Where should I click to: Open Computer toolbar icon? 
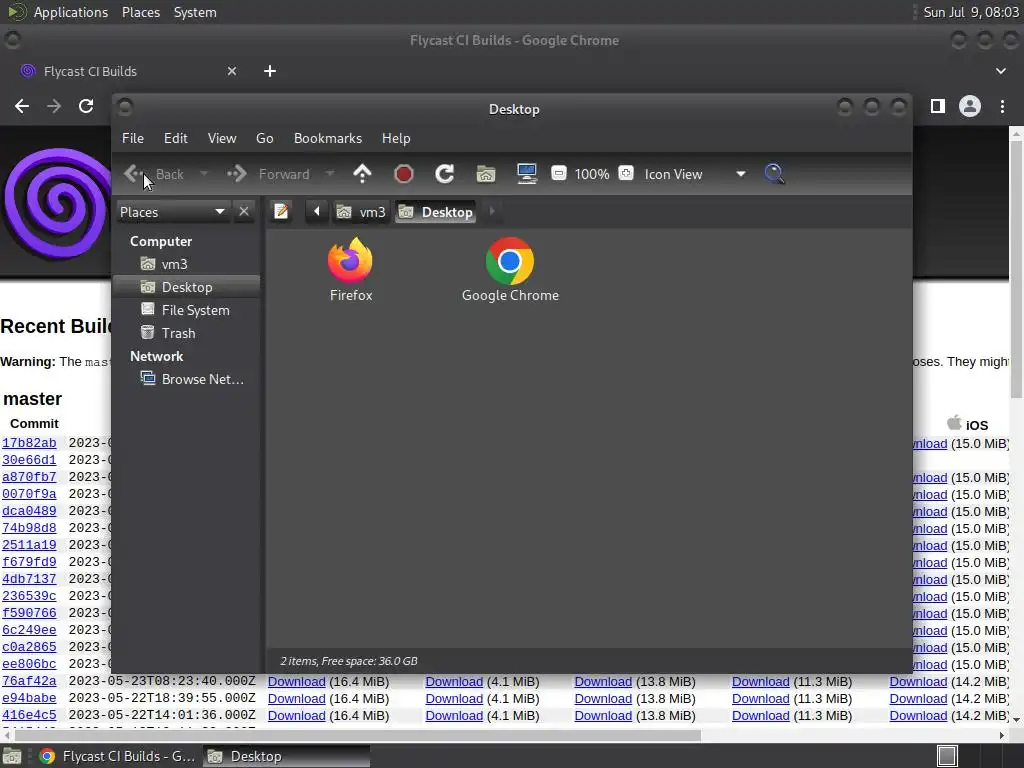527,174
